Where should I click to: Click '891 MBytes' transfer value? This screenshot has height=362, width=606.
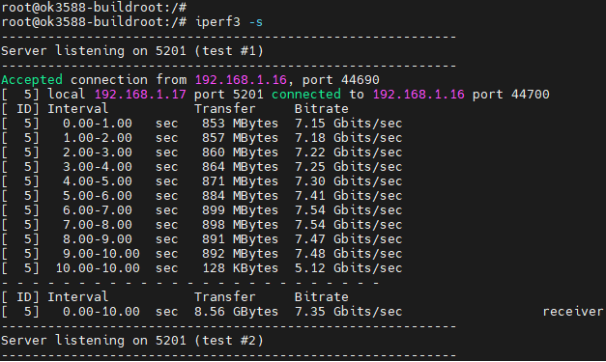pyautogui.click(x=240, y=239)
